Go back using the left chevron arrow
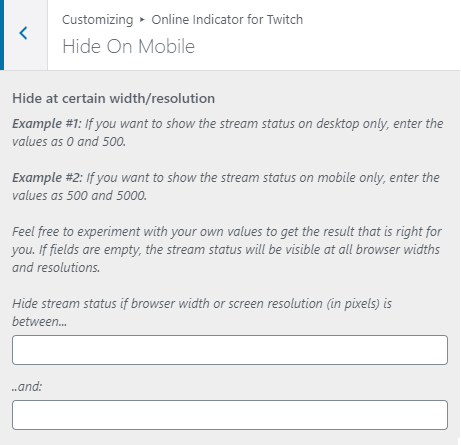 click(x=23, y=33)
